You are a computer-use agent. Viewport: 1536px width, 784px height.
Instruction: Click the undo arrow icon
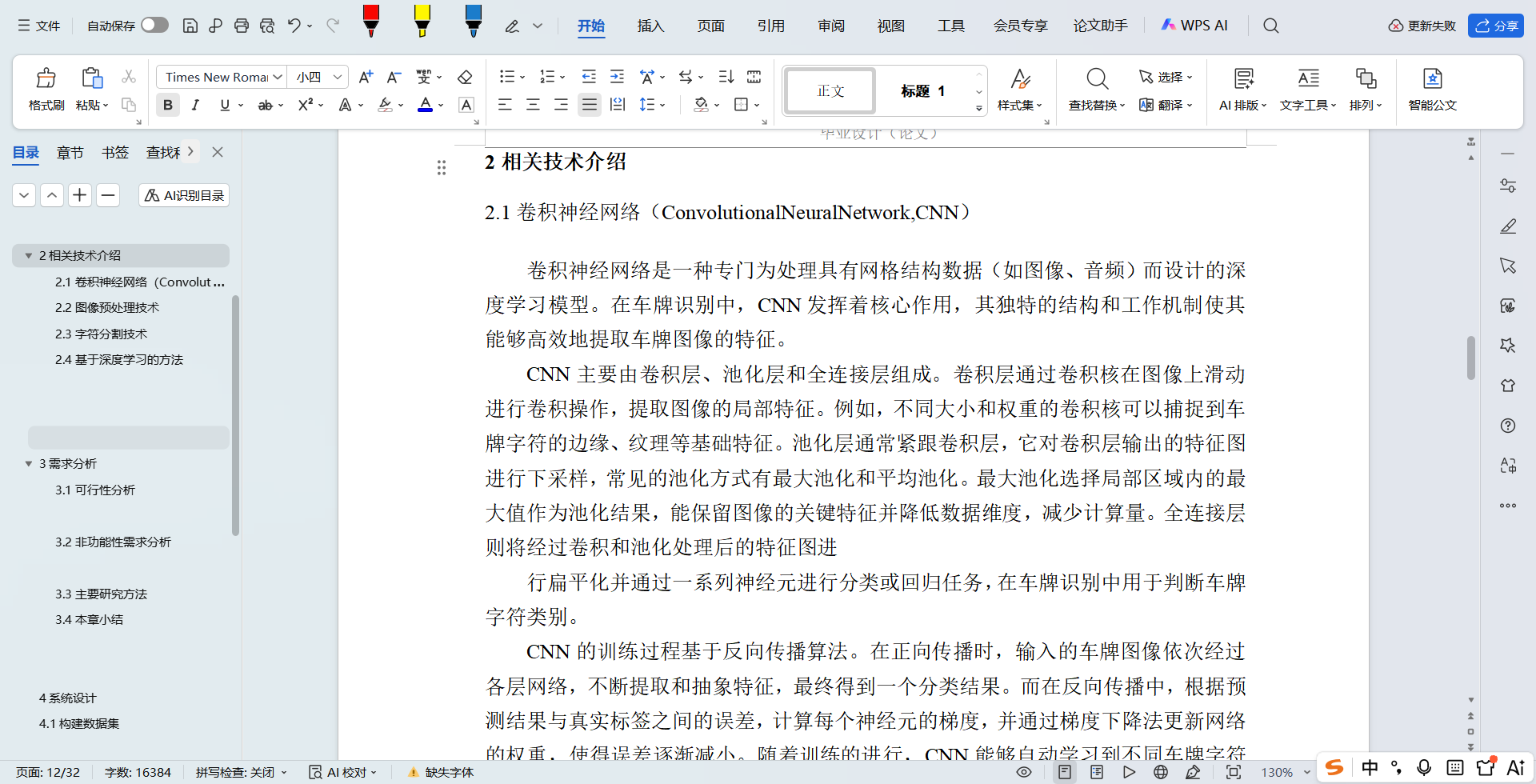pyautogui.click(x=294, y=26)
